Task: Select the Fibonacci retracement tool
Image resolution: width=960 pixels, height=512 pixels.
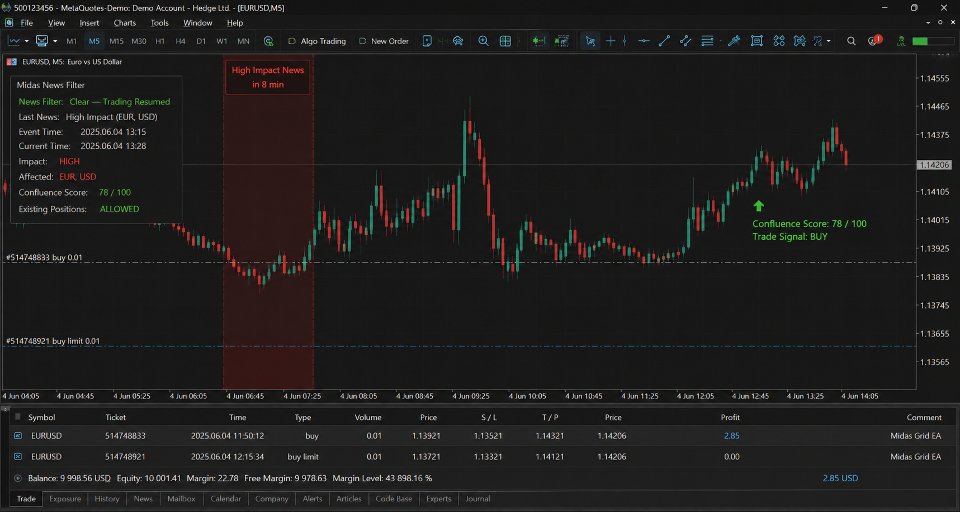Action: (x=707, y=41)
